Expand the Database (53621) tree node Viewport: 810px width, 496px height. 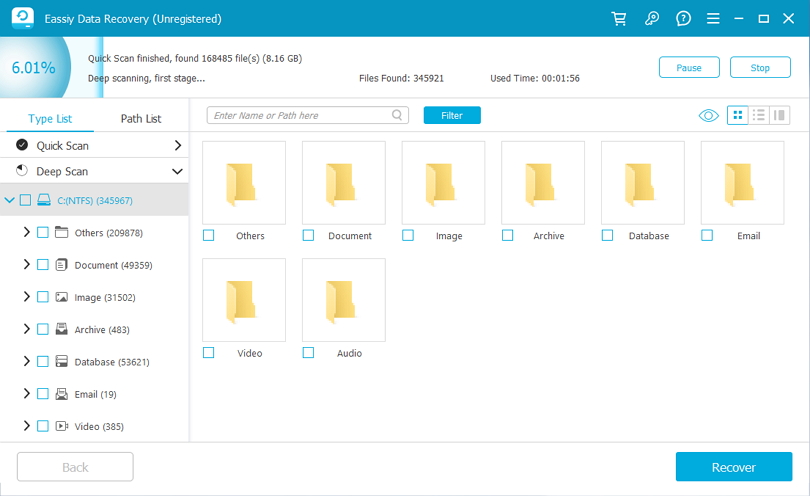click(x=26, y=361)
